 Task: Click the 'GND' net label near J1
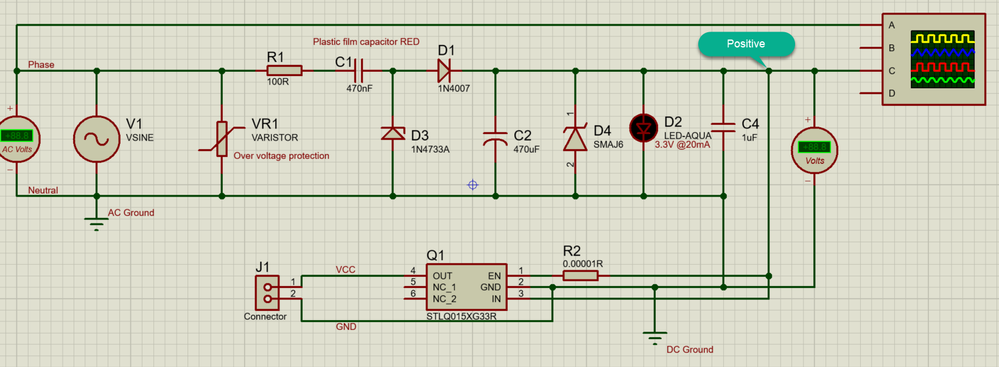(346, 327)
